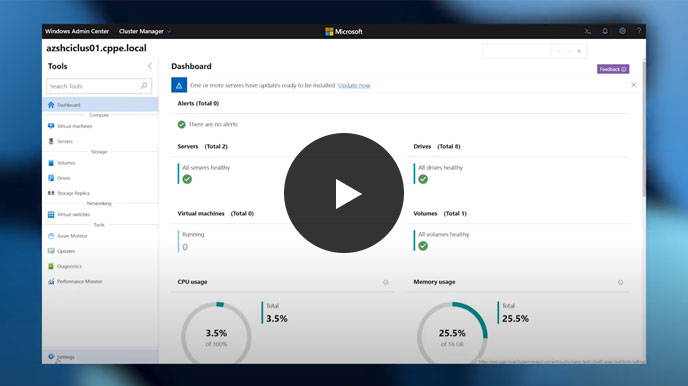Click the CPU usage info icon

(x=386, y=282)
